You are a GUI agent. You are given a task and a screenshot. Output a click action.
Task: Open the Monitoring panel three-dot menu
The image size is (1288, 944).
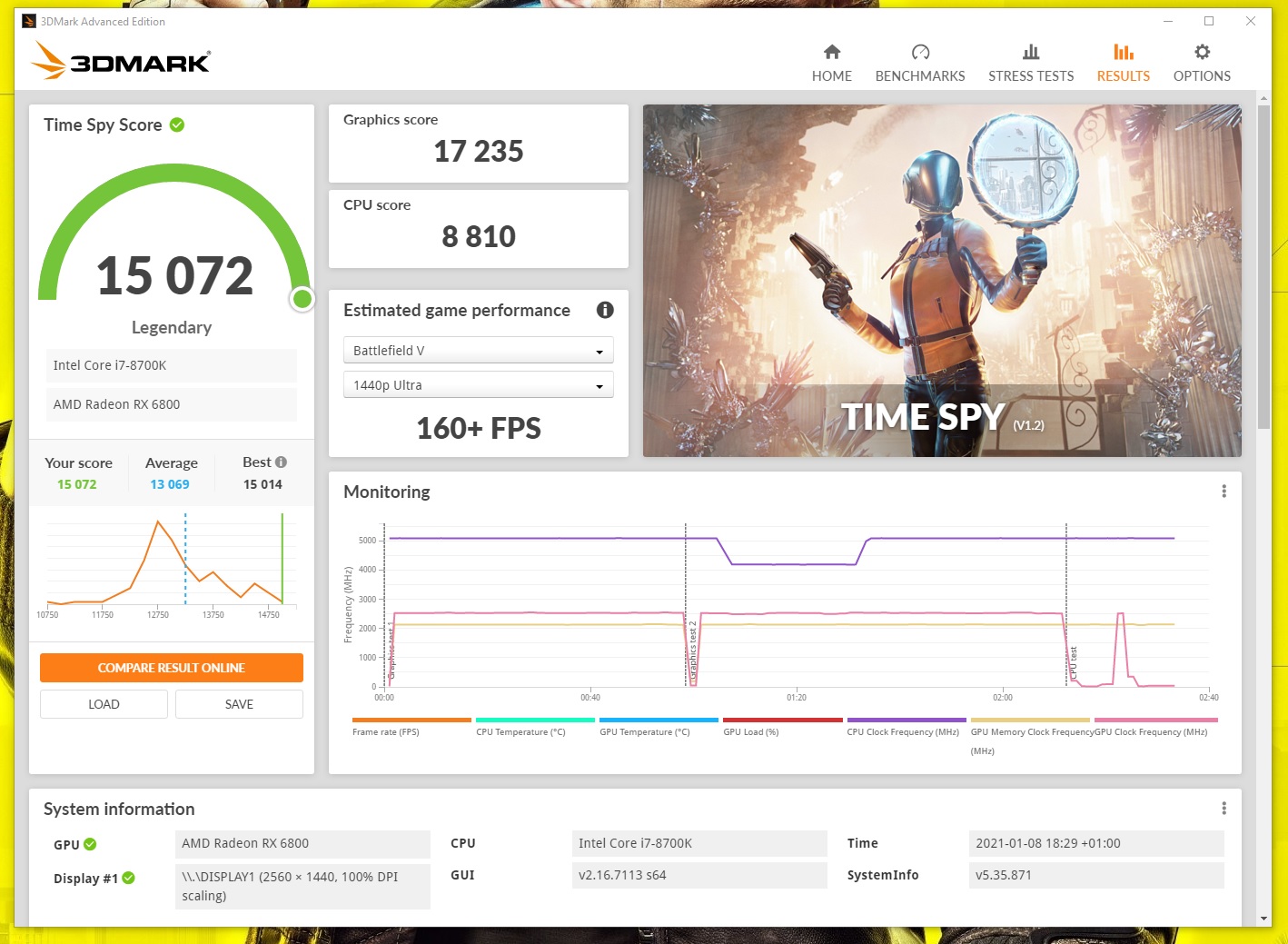[x=1224, y=492]
